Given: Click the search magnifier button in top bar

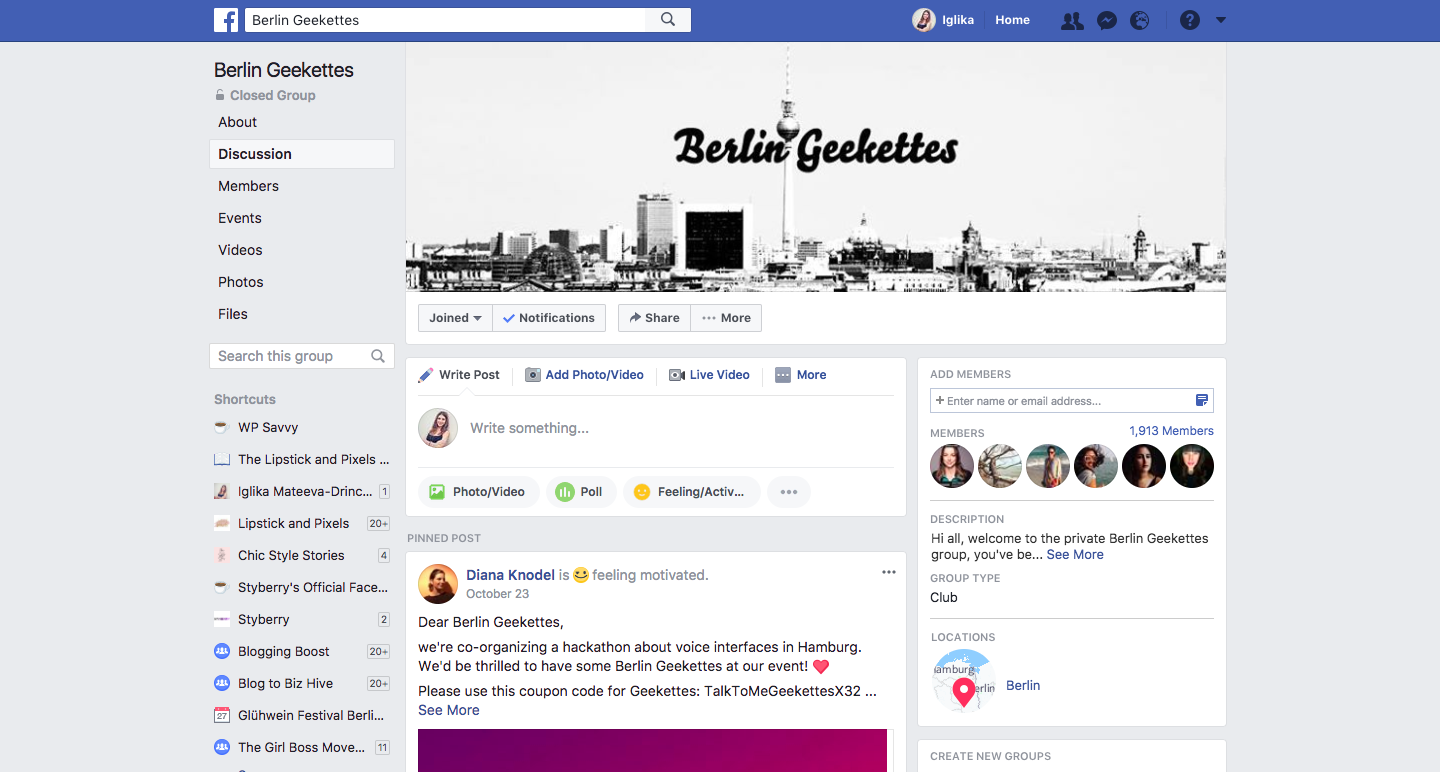Looking at the screenshot, I should click(668, 20).
